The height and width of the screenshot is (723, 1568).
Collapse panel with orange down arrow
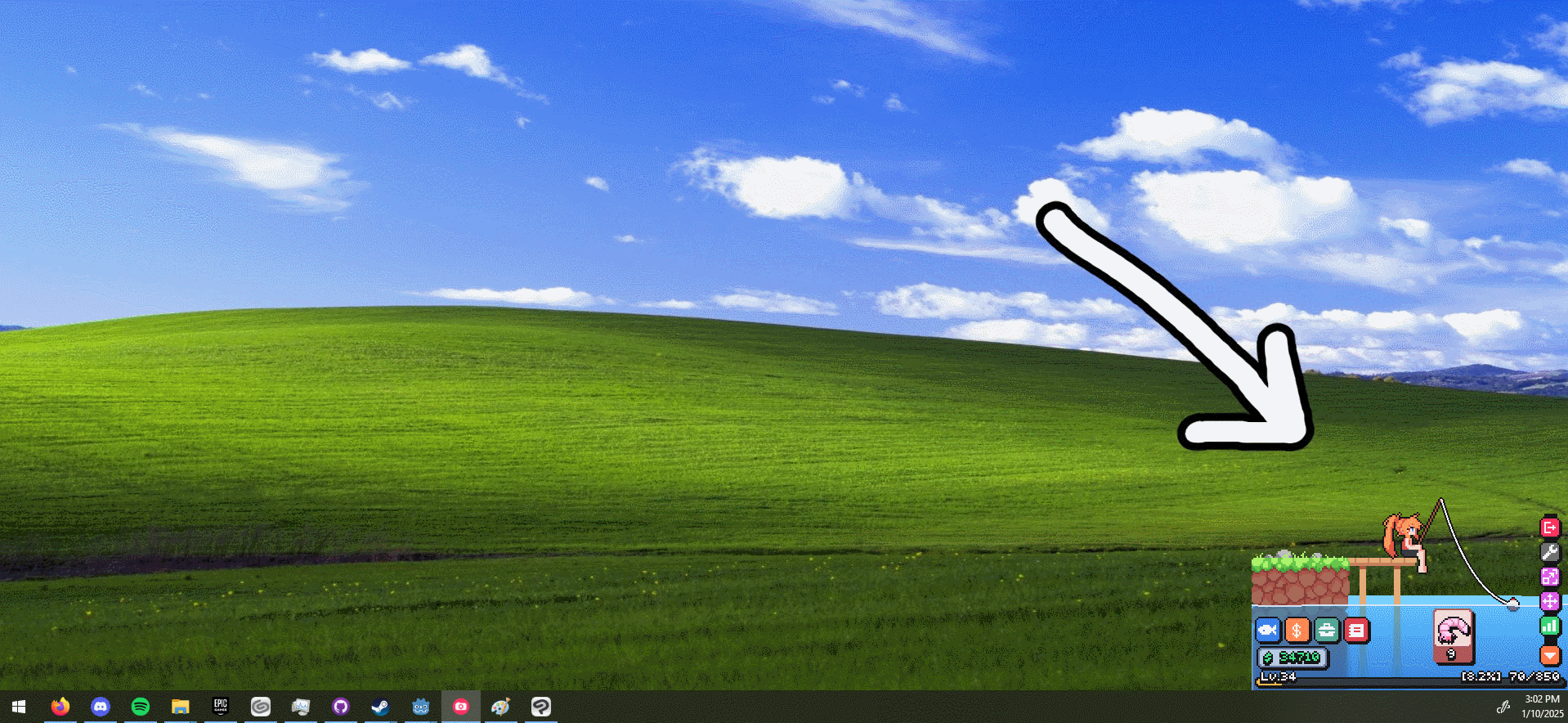coord(1549,654)
